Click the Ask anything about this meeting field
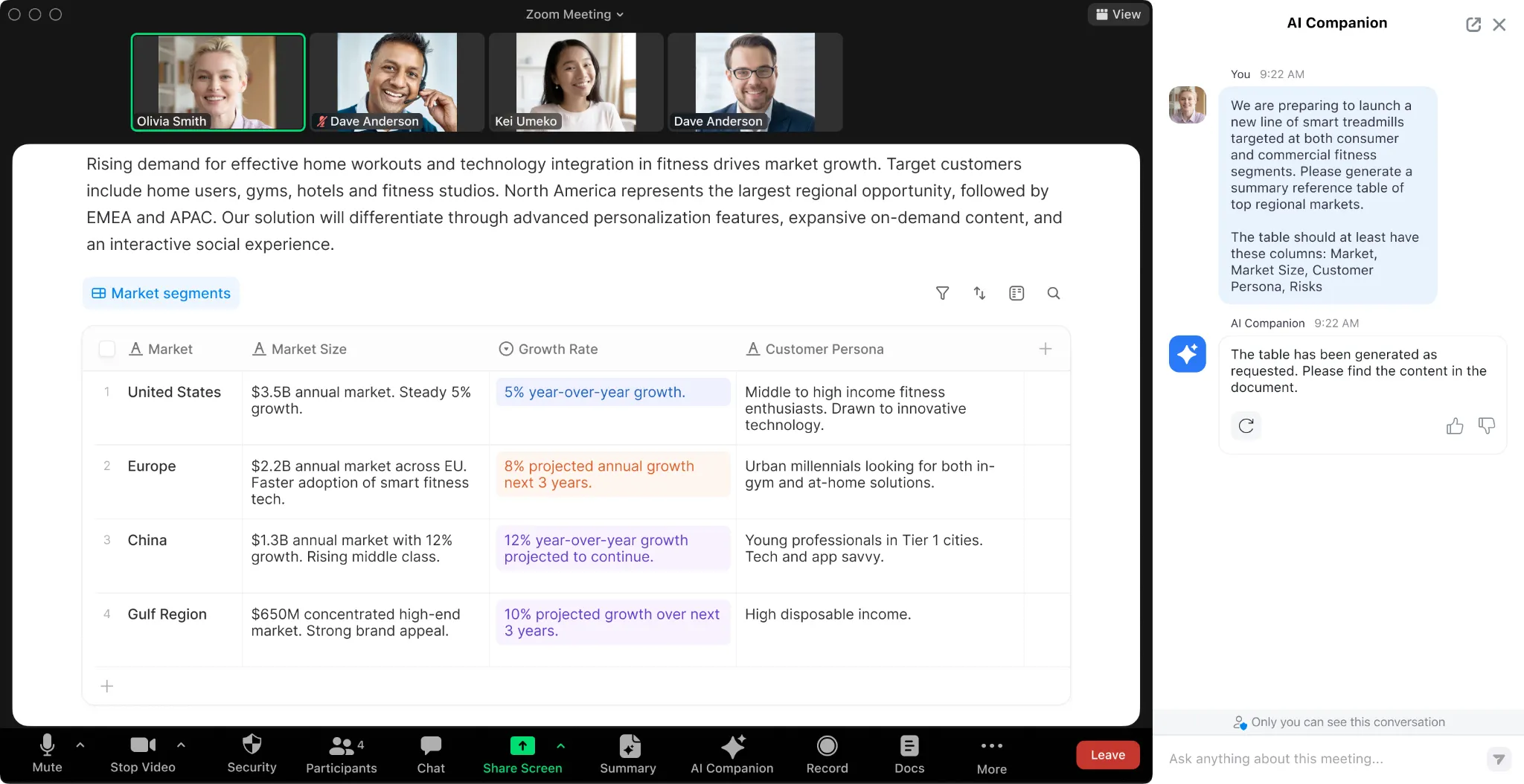1524x784 pixels. coord(1310,759)
